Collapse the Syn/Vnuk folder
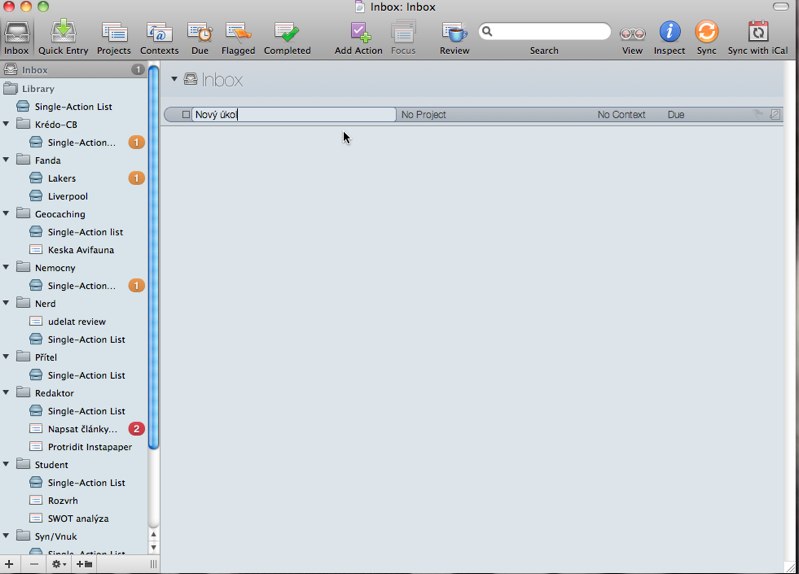This screenshot has width=799, height=574. click(x=6, y=536)
